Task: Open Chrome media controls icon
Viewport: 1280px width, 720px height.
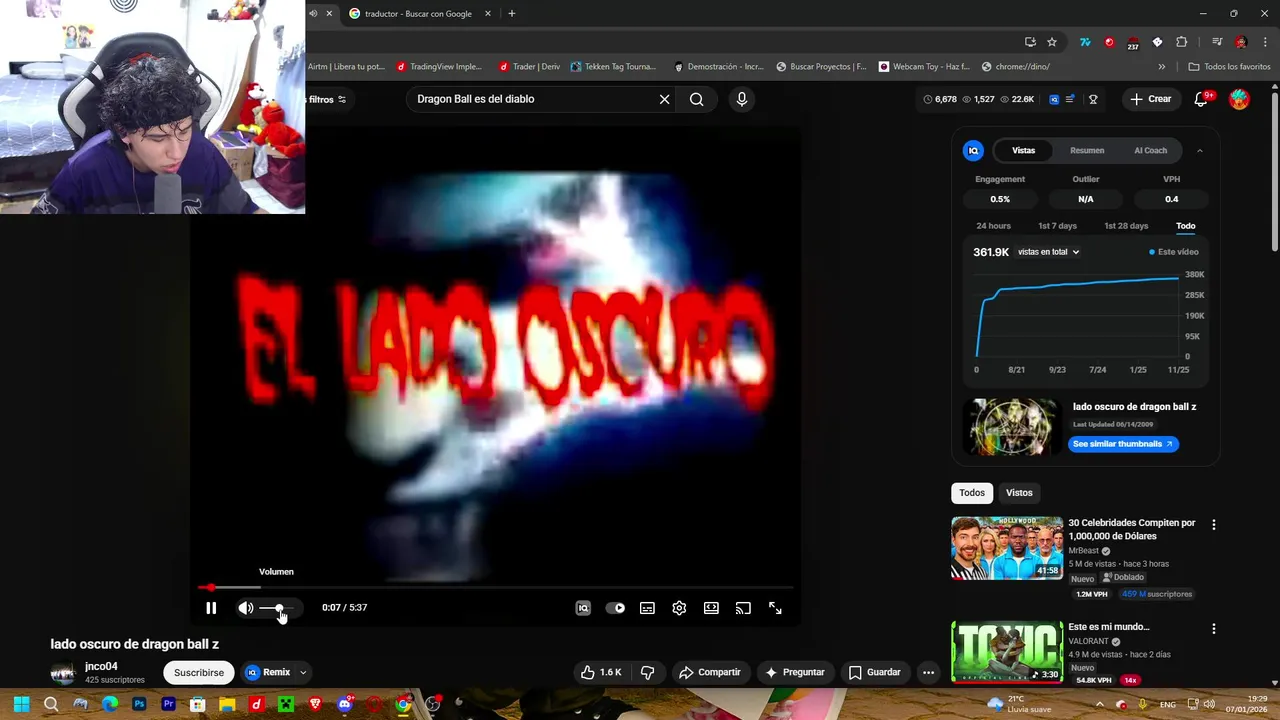Action: click(1217, 42)
